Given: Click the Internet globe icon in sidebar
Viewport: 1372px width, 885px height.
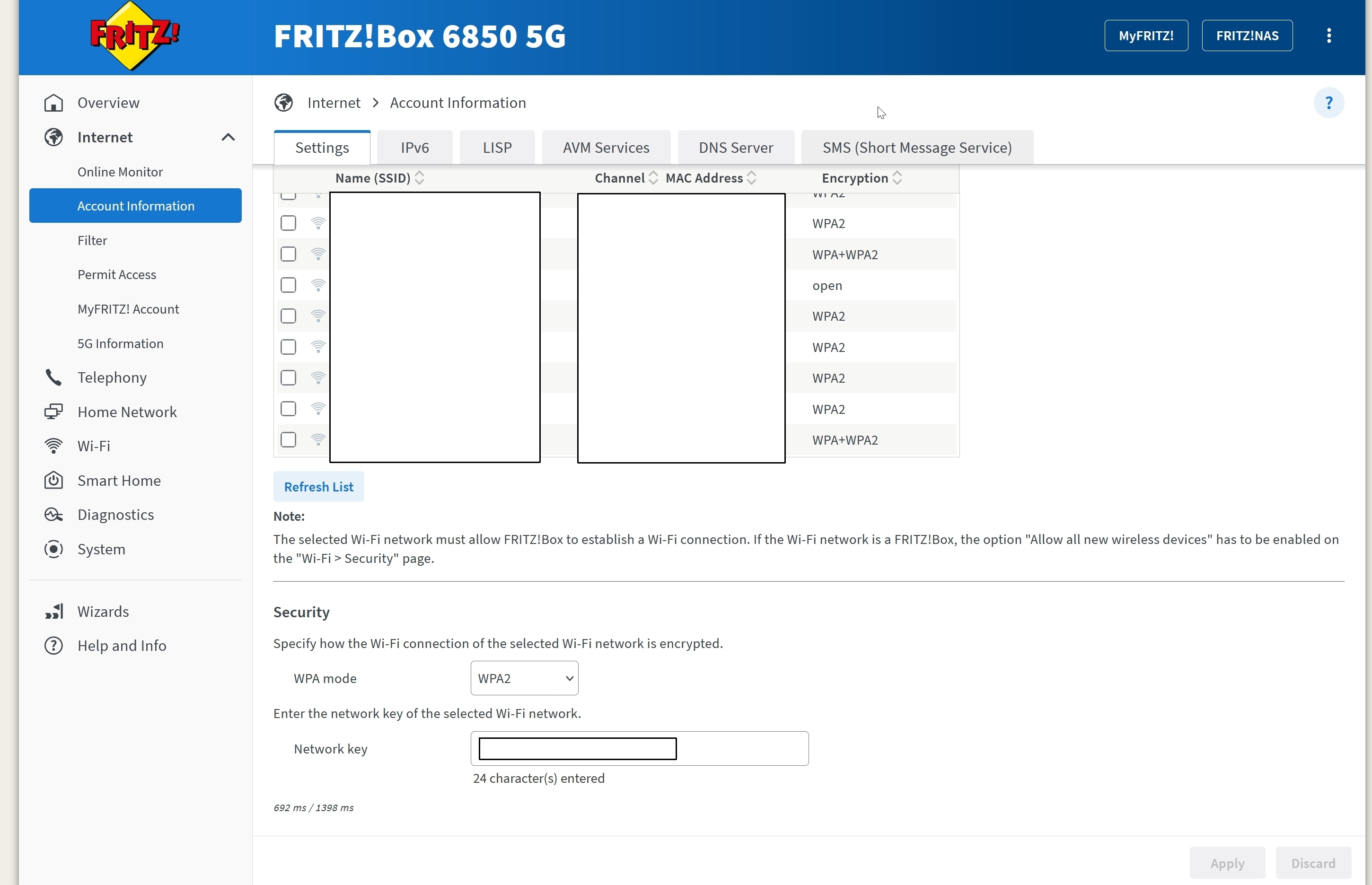Looking at the screenshot, I should tap(53, 137).
